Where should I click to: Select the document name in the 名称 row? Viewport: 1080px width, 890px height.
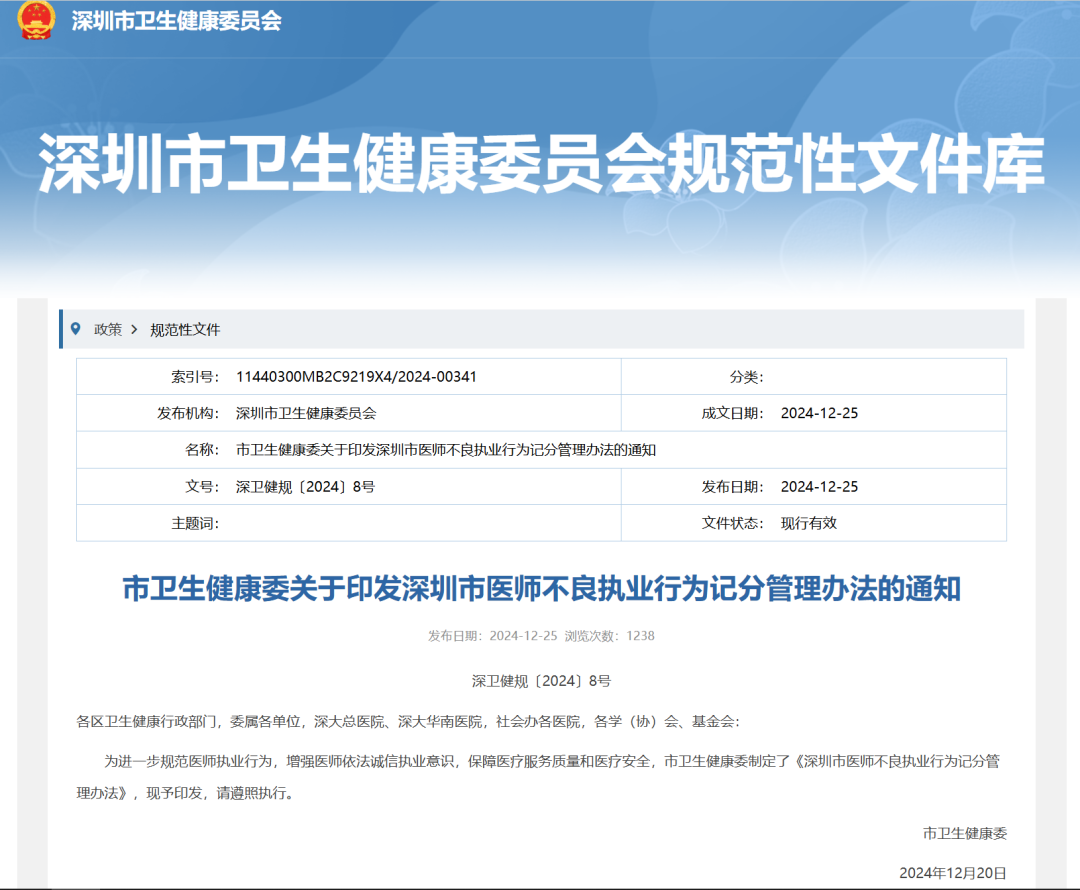(446, 450)
